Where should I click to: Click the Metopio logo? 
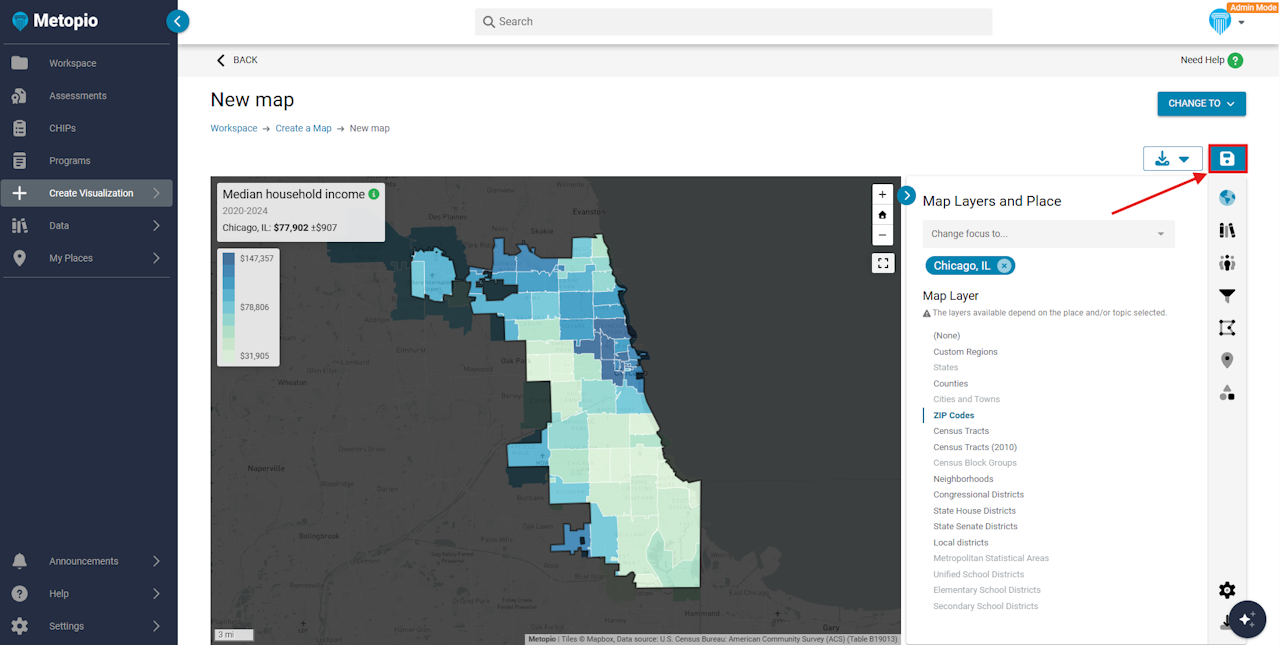[x=55, y=21]
